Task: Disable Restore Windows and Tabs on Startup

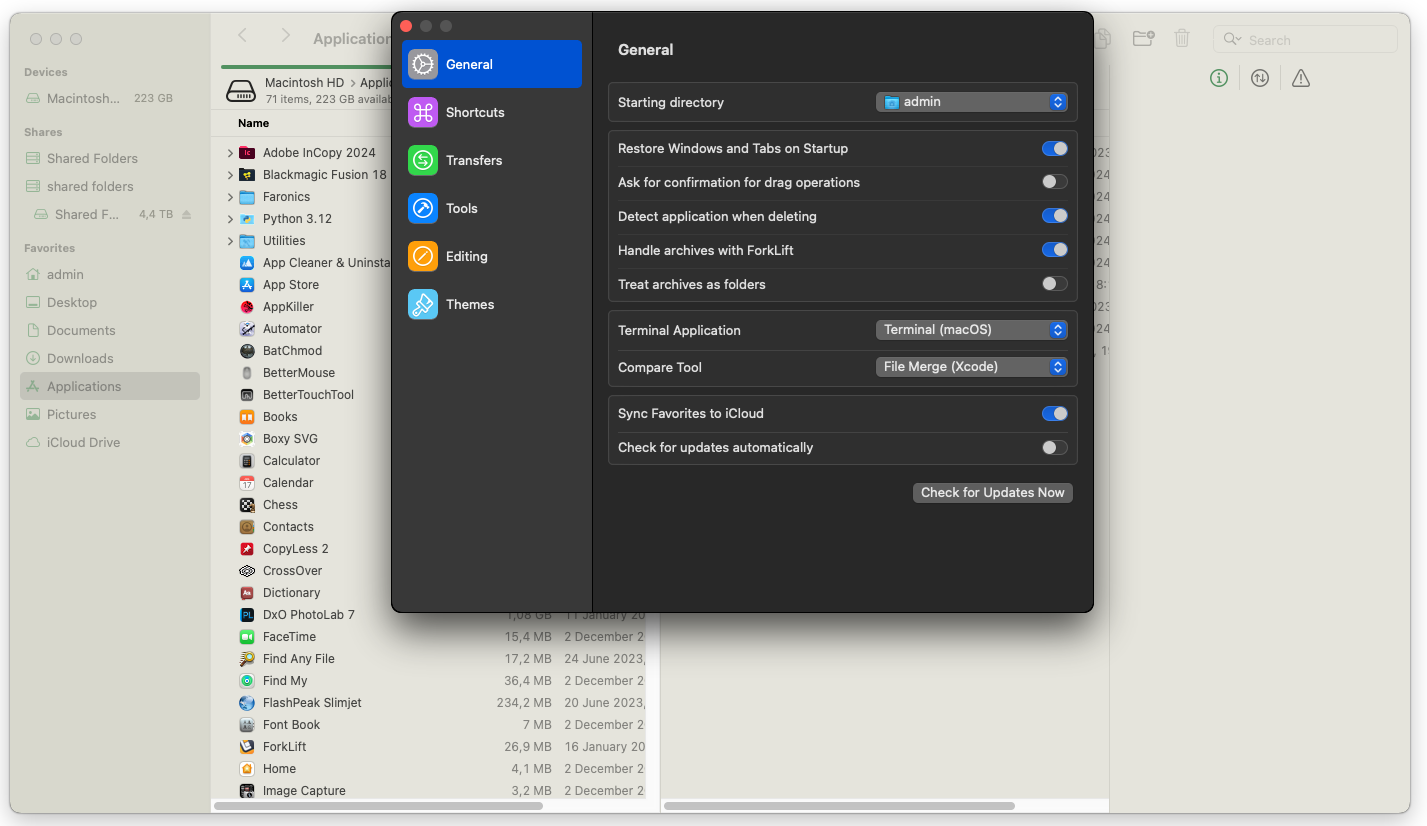Action: click(1054, 149)
